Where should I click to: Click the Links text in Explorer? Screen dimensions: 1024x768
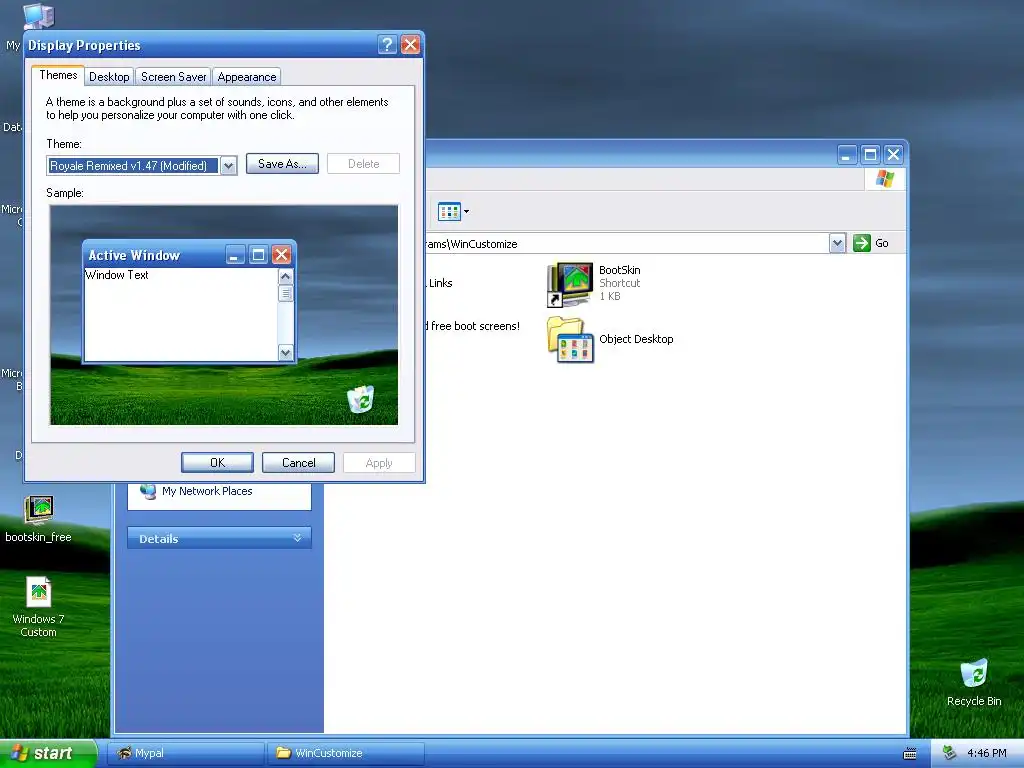click(x=441, y=283)
